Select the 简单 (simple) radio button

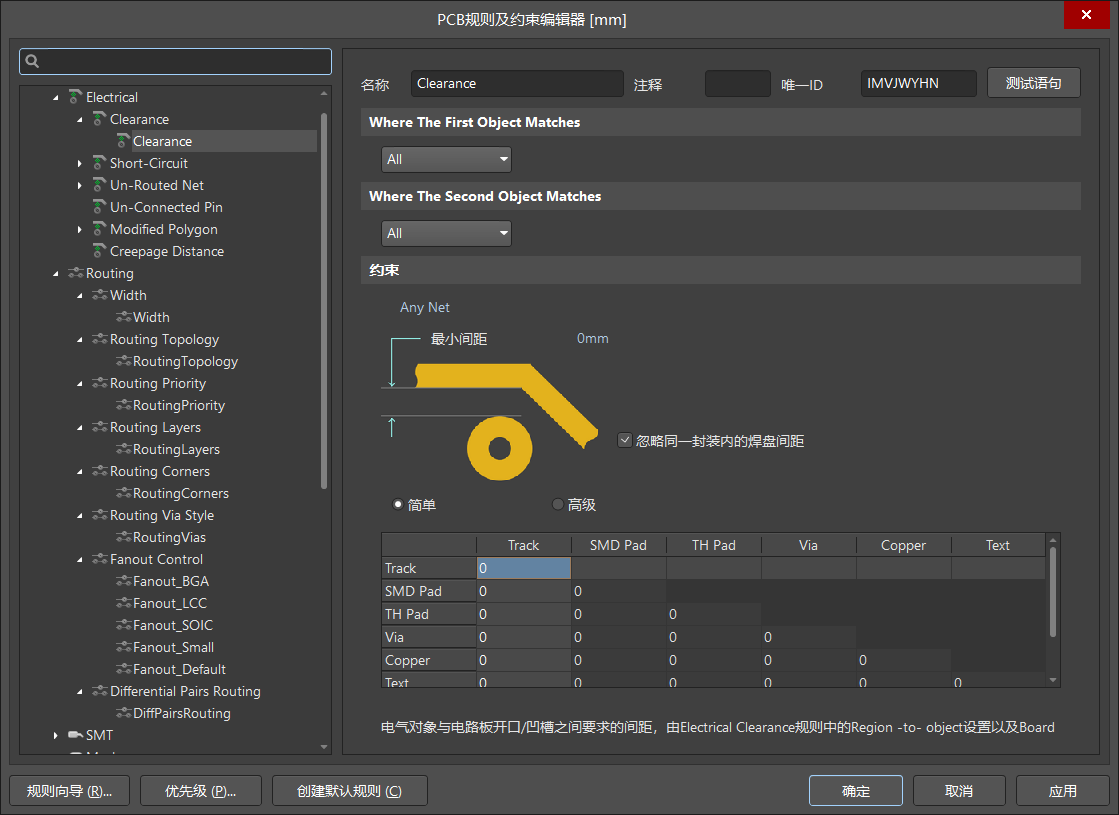tap(398, 505)
